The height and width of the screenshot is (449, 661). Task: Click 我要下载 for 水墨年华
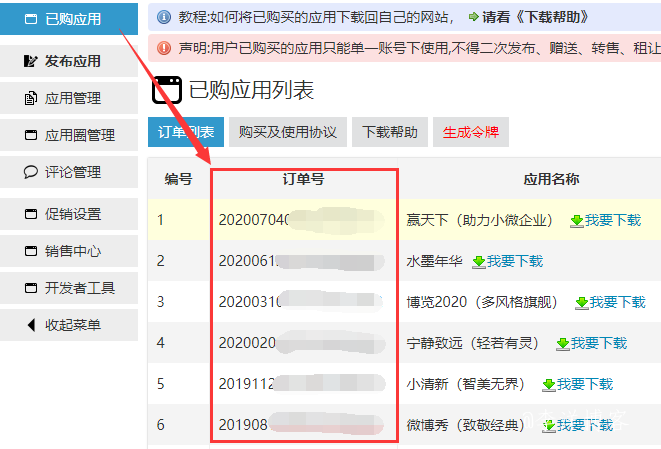coord(515,261)
